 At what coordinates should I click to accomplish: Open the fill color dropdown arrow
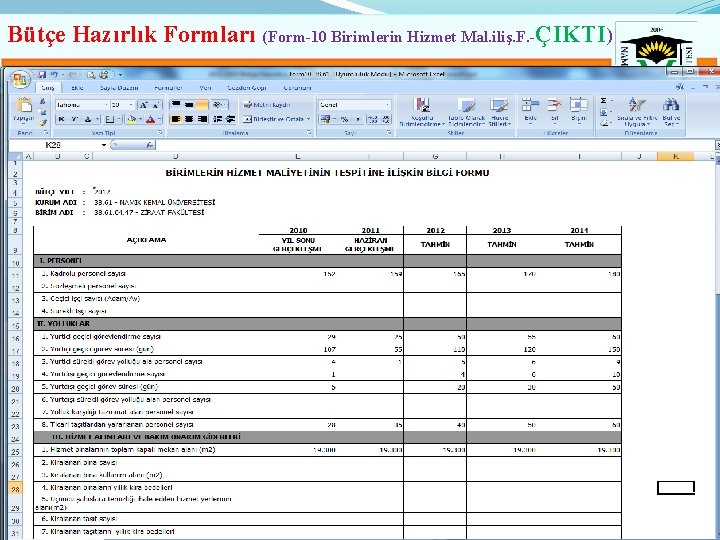click(x=140, y=119)
